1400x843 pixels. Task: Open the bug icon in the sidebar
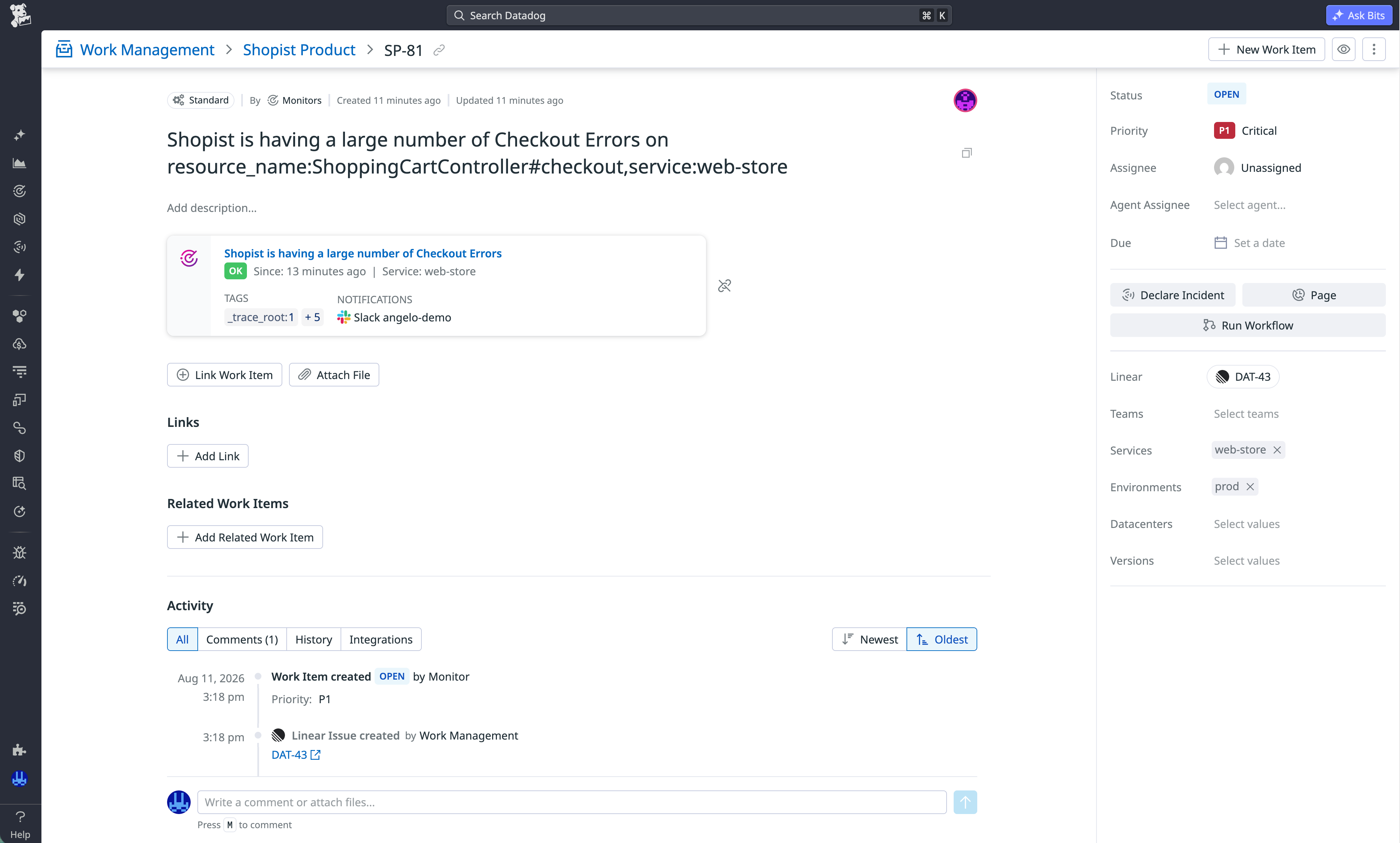pyautogui.click(x=20, y=552)
